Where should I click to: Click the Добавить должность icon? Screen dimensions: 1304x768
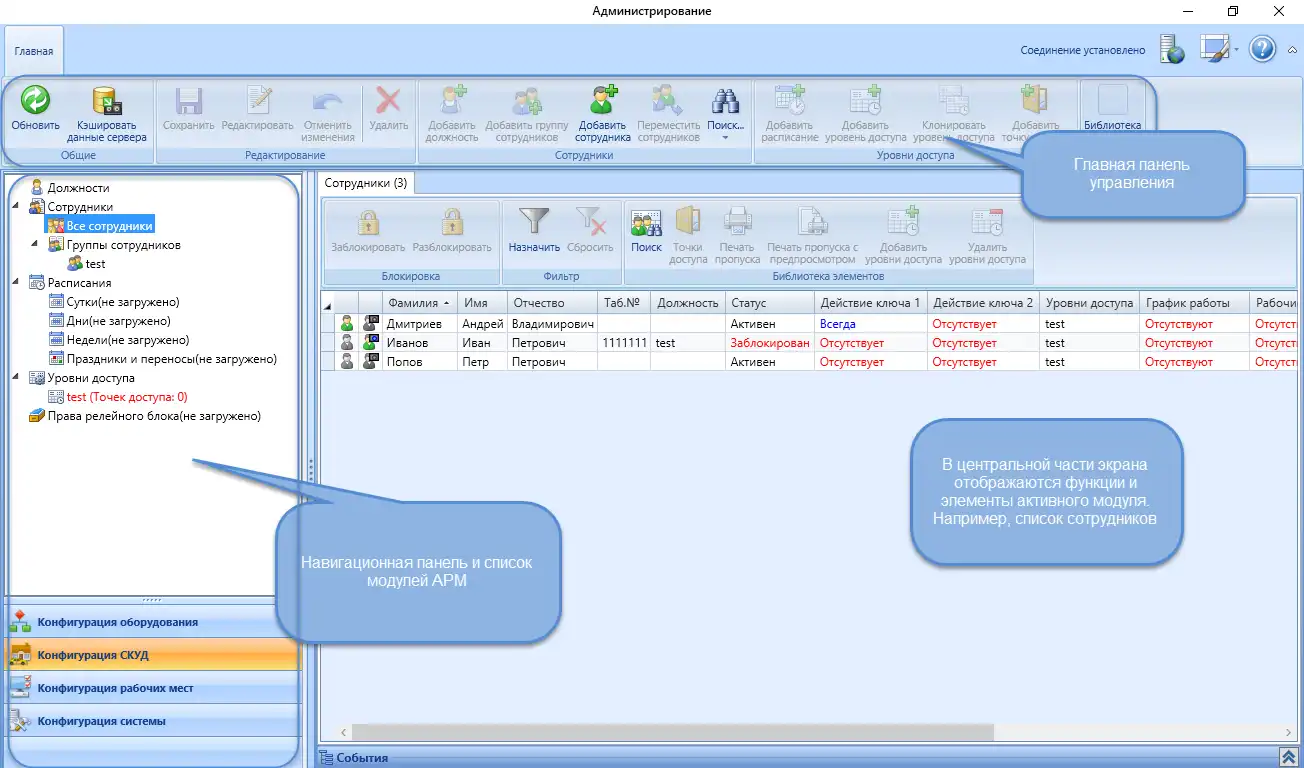pyautogui.click(x=452, y=101)
